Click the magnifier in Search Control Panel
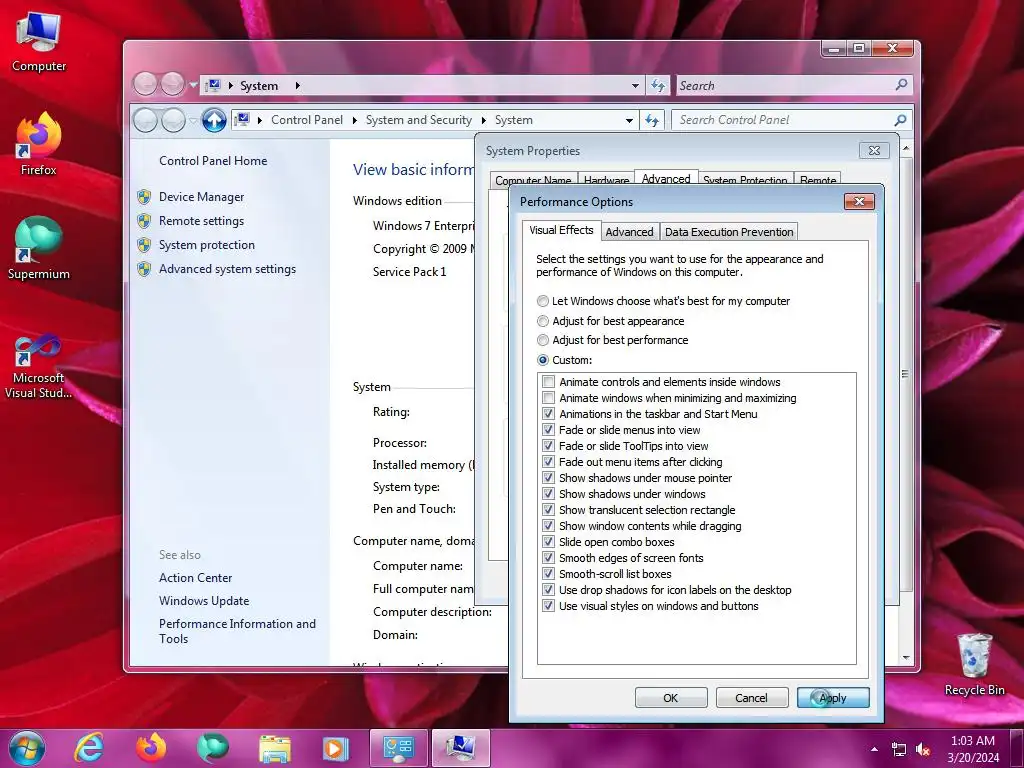The image size is (1024, 768). [900, 120]
